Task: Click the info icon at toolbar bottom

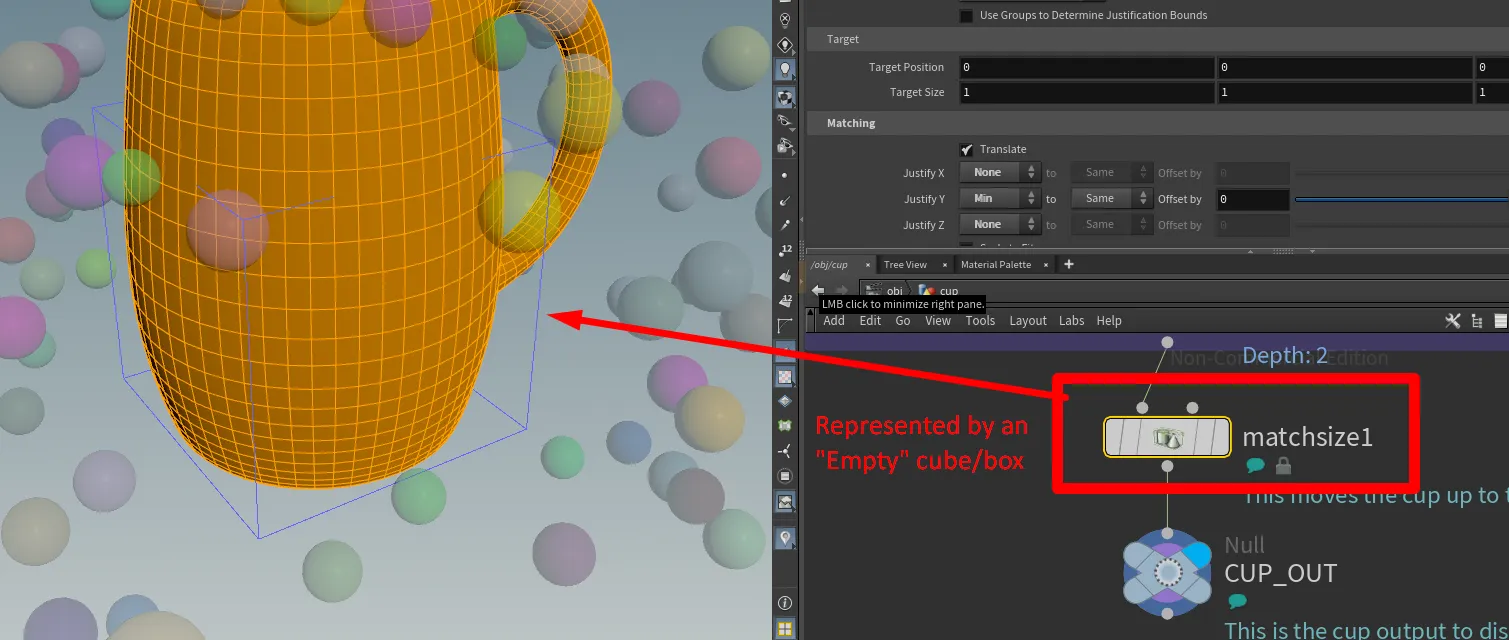Action: click(785, 603)
